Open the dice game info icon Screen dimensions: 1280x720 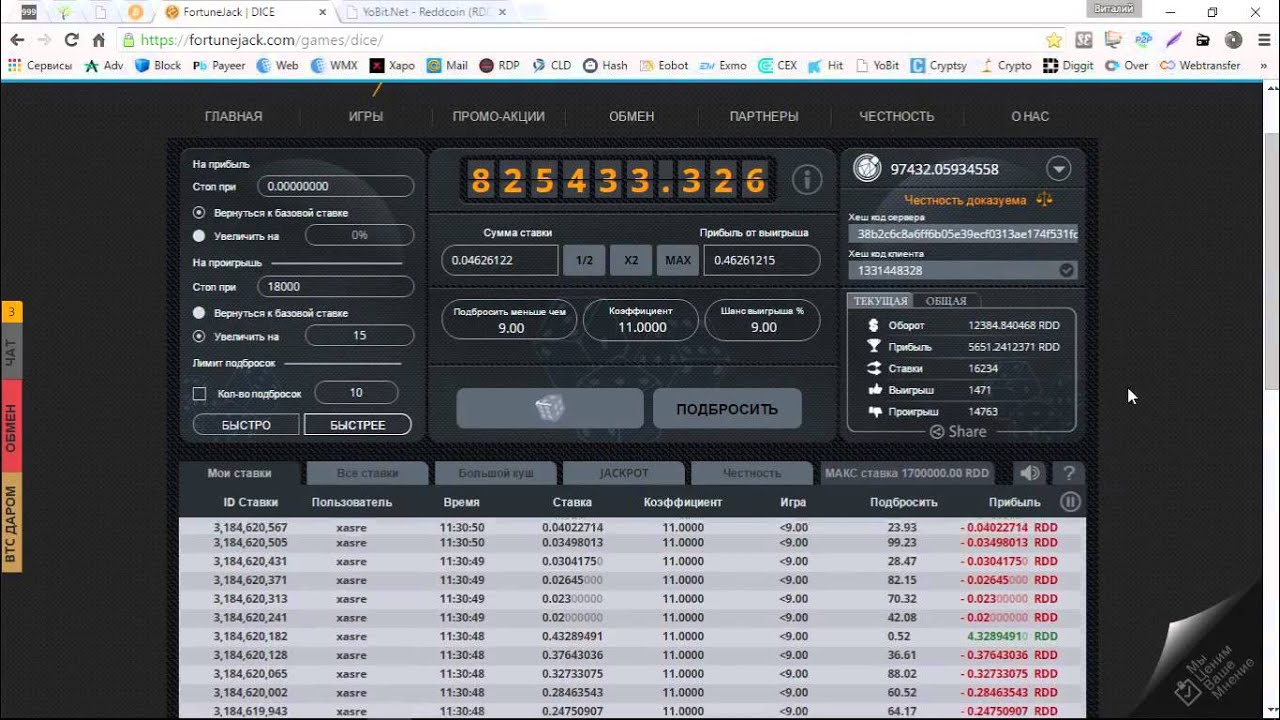click(807, 179)
